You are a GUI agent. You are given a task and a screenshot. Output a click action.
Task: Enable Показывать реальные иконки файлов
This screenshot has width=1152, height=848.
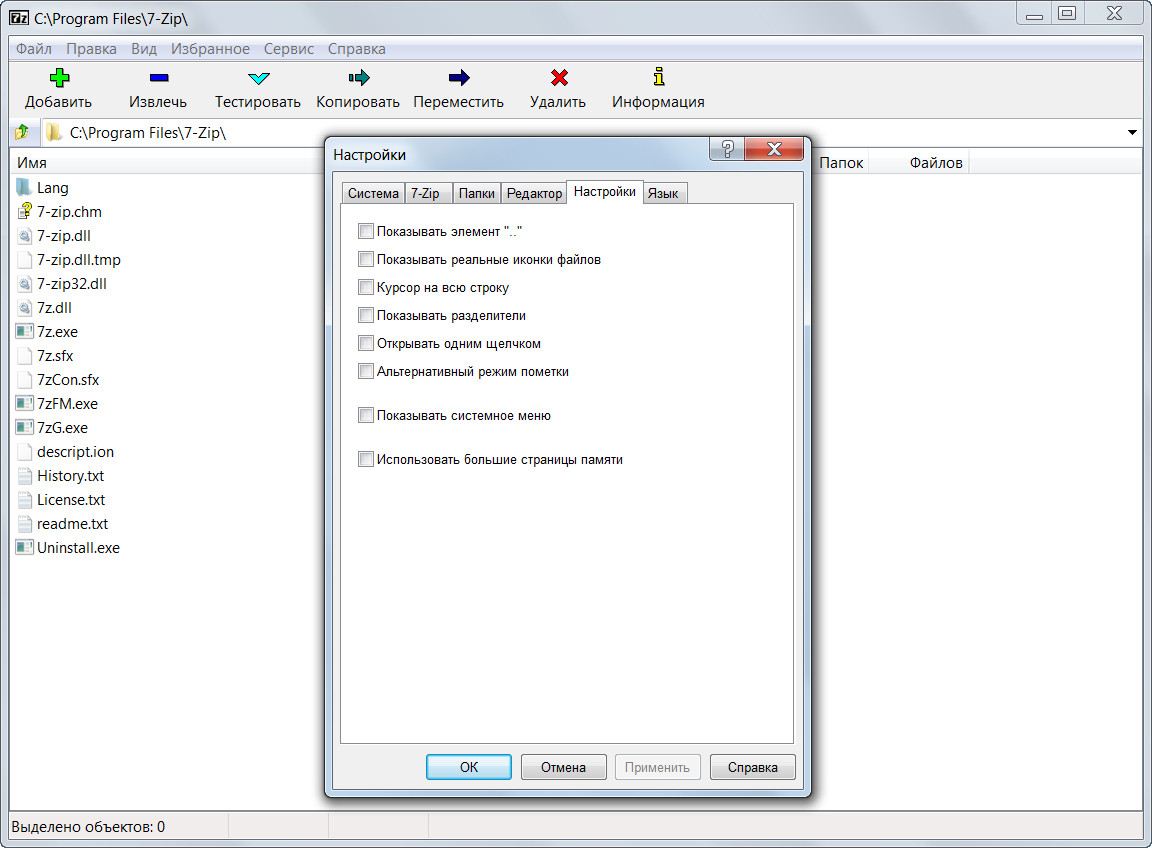point(365,259)
